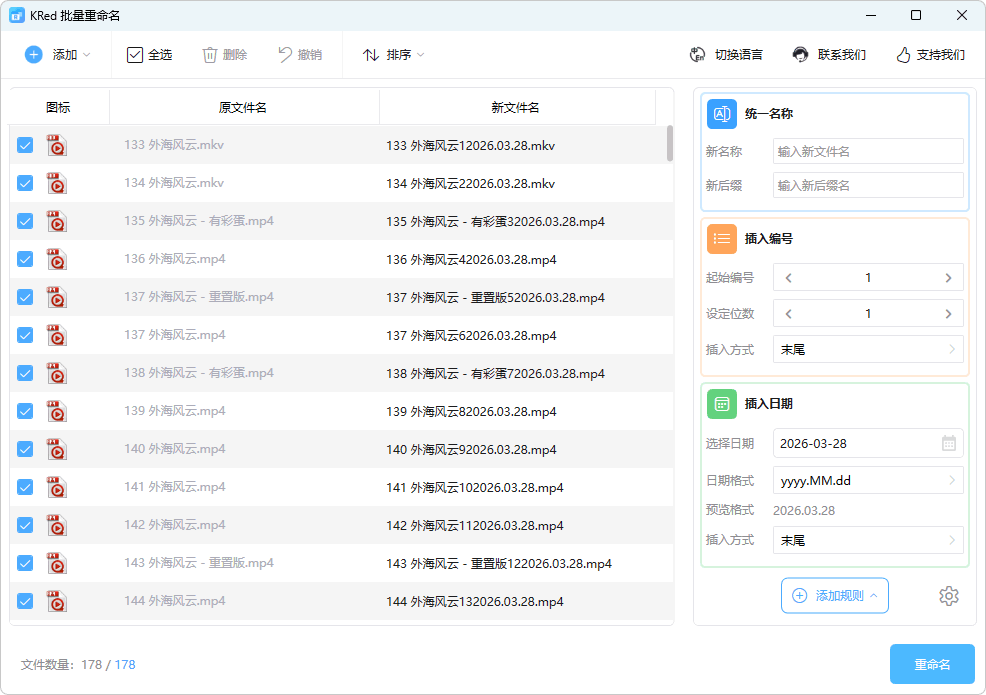
Task: Click the 撤销 undo arrow icon
Action: coord(285,55)
